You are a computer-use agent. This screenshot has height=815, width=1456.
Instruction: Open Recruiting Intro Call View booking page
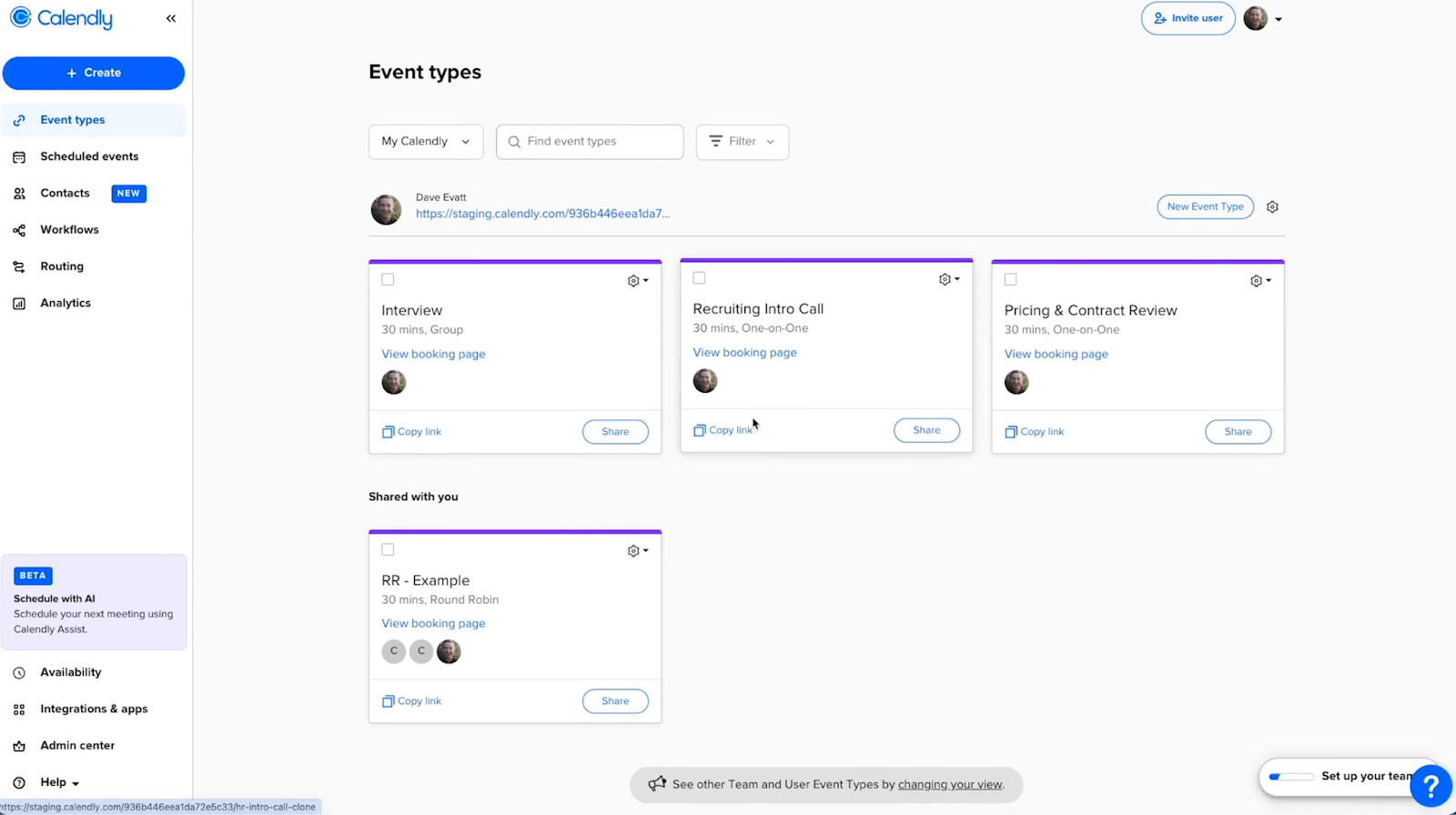pyautogui.click(x=744, y=353)
